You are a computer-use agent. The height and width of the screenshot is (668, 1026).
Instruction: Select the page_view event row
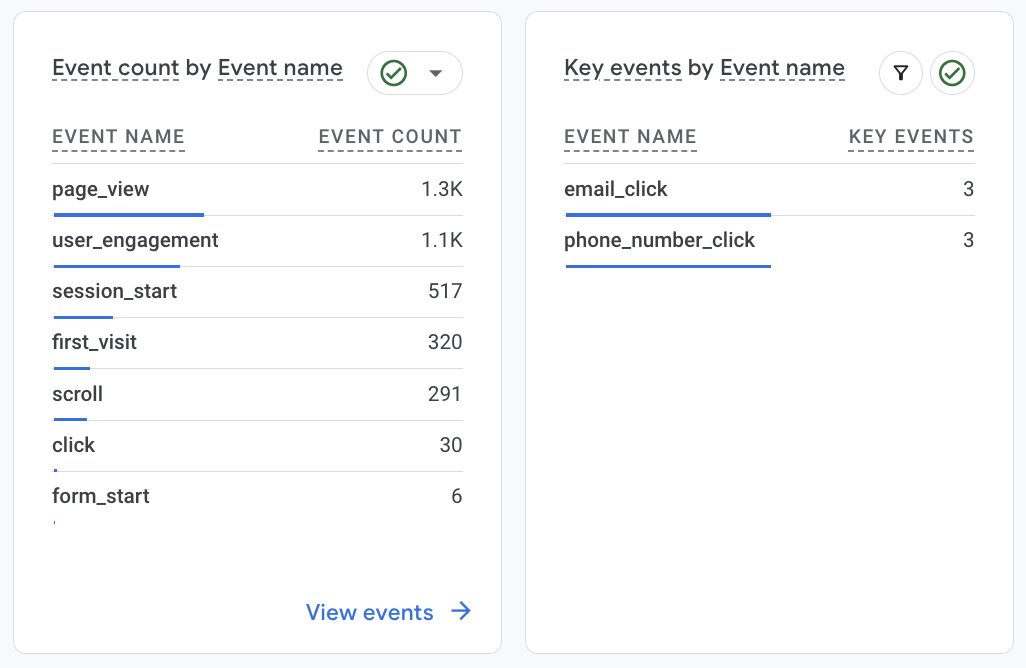pyautogui.click(x=101, y=189)
